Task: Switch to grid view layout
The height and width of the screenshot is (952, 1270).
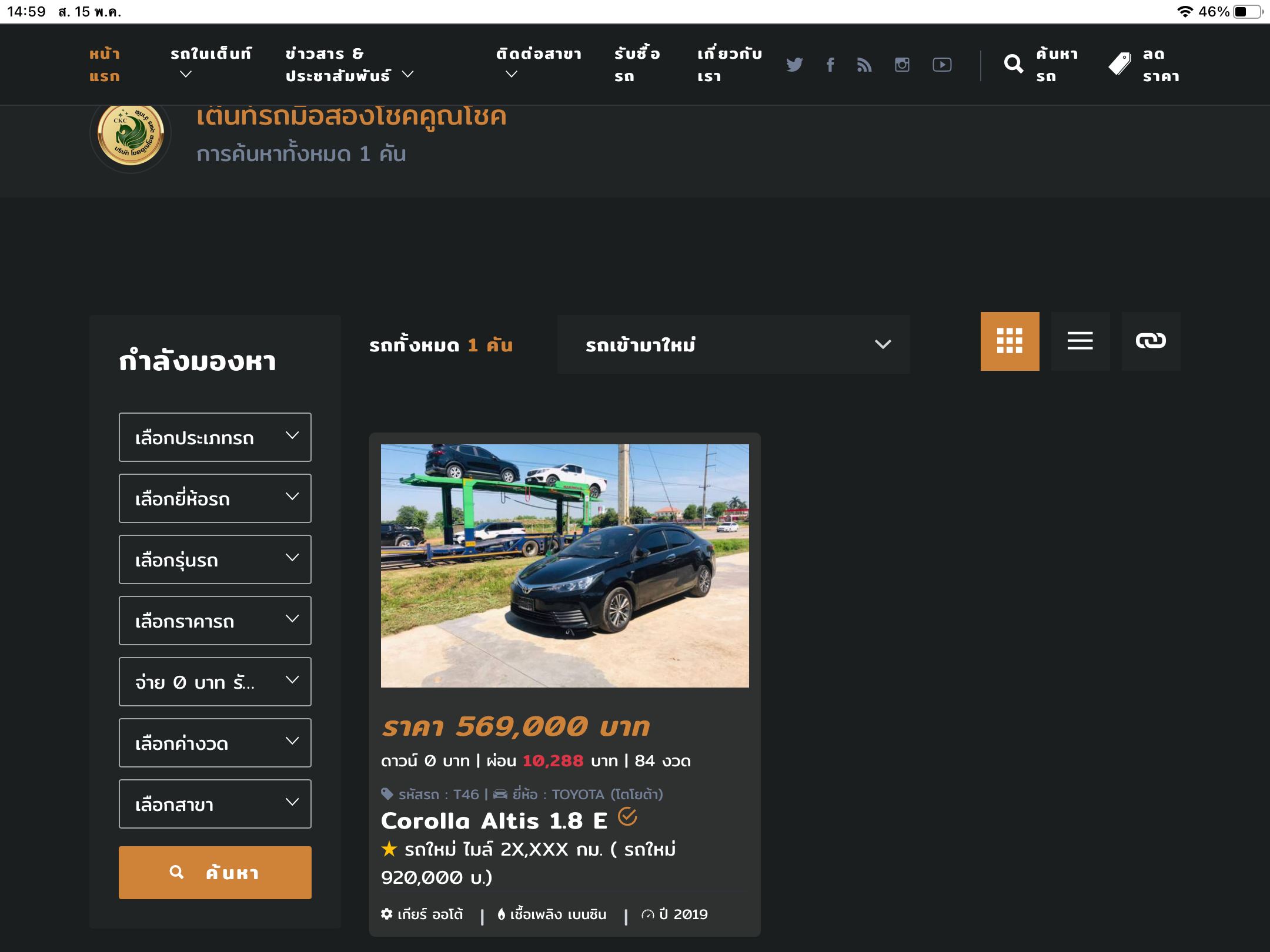Action: (x=1010, y=341)
